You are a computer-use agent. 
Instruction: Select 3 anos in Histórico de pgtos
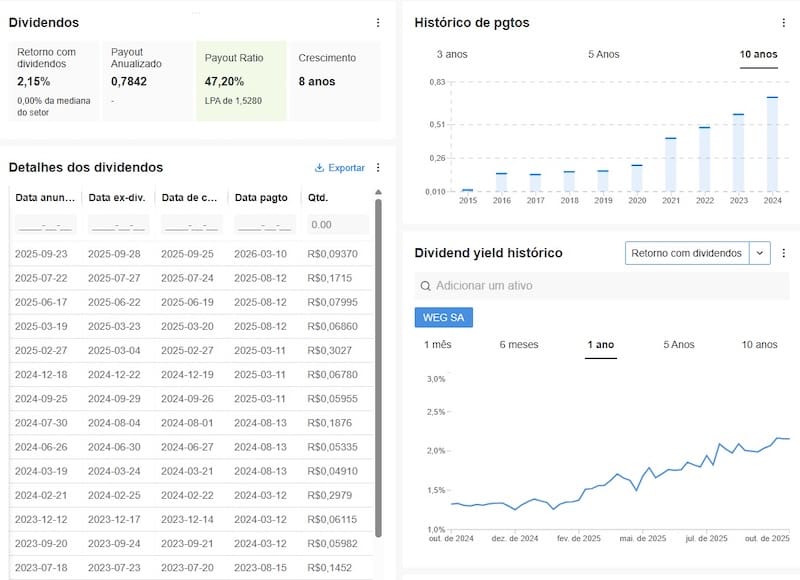[451, 54]
